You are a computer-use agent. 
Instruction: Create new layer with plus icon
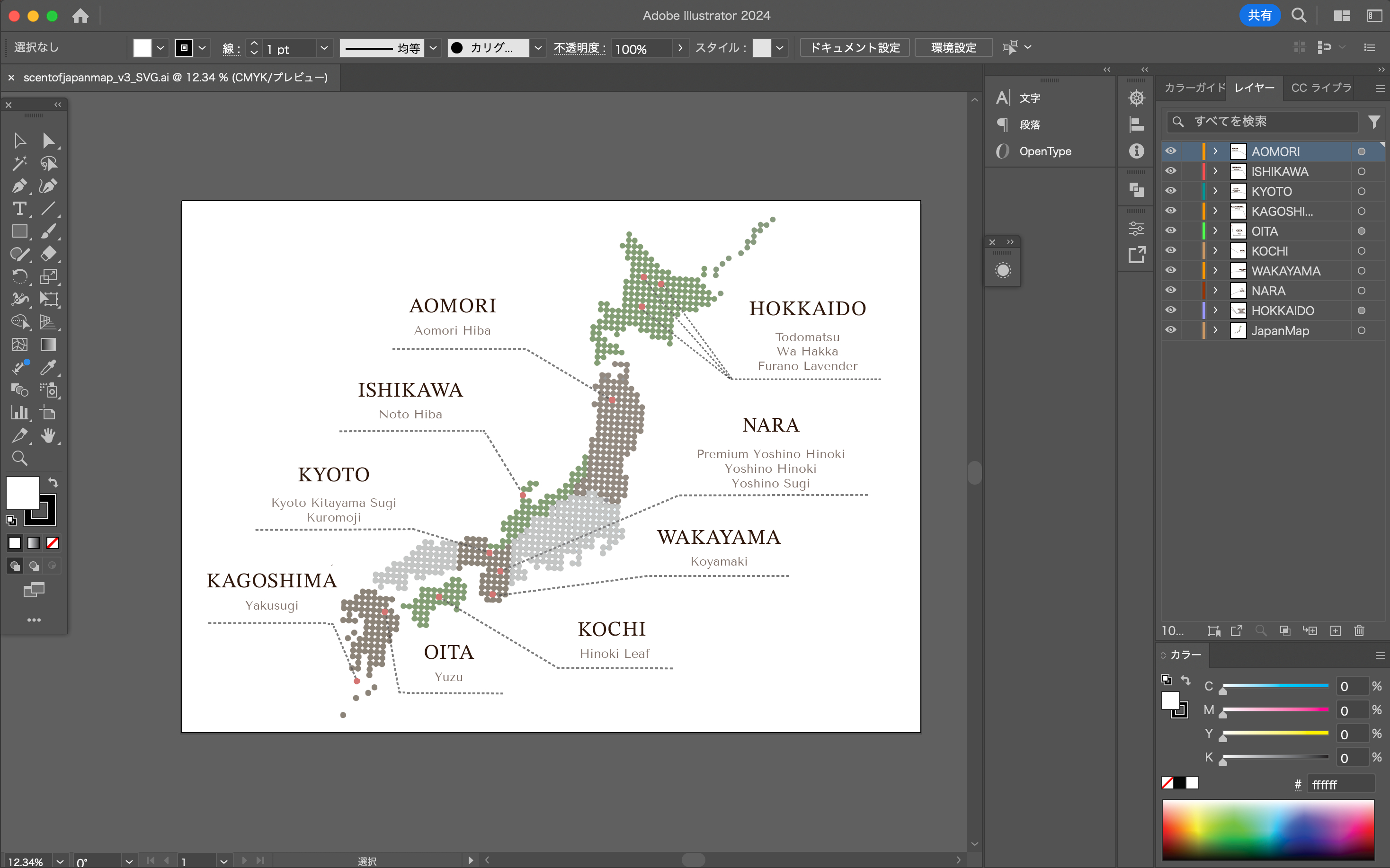click(1336, 631)
